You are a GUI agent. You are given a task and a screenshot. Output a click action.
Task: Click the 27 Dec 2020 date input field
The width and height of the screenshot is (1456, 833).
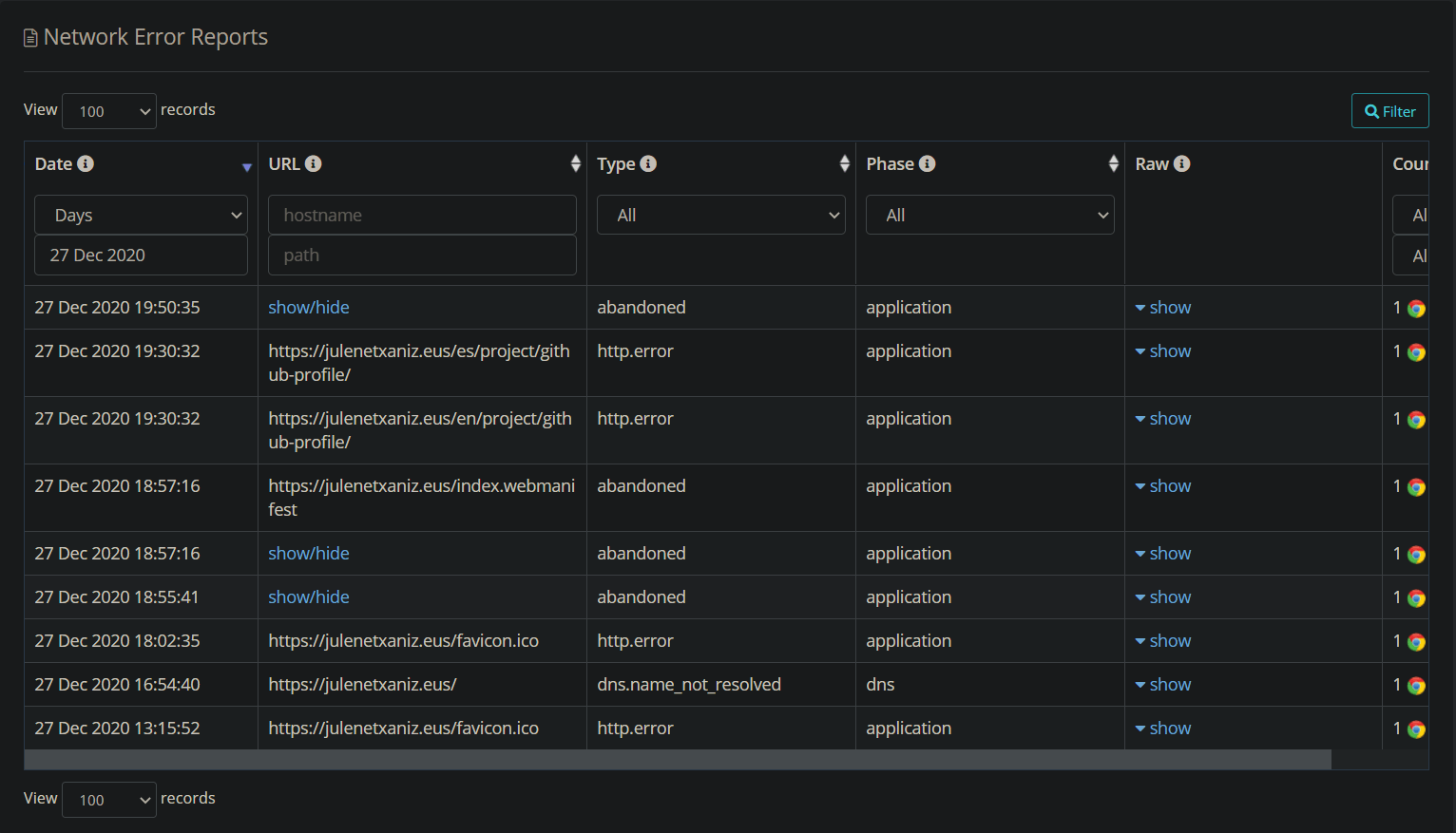click(141, 255)
